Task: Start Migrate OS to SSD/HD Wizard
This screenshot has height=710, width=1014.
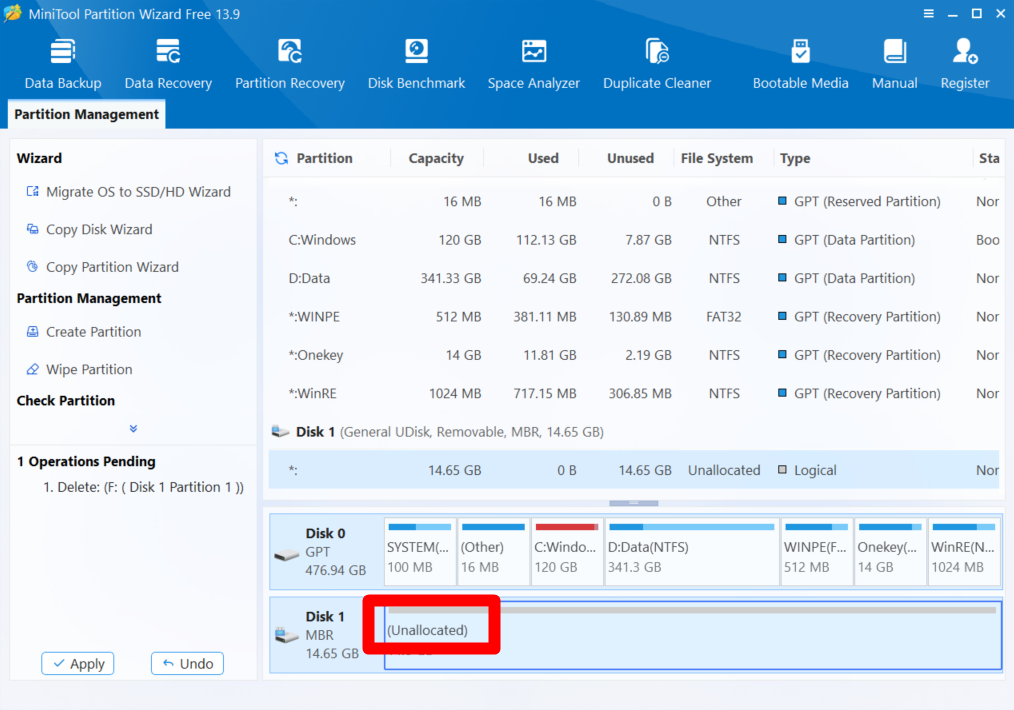Action: (x=129, y=192)
